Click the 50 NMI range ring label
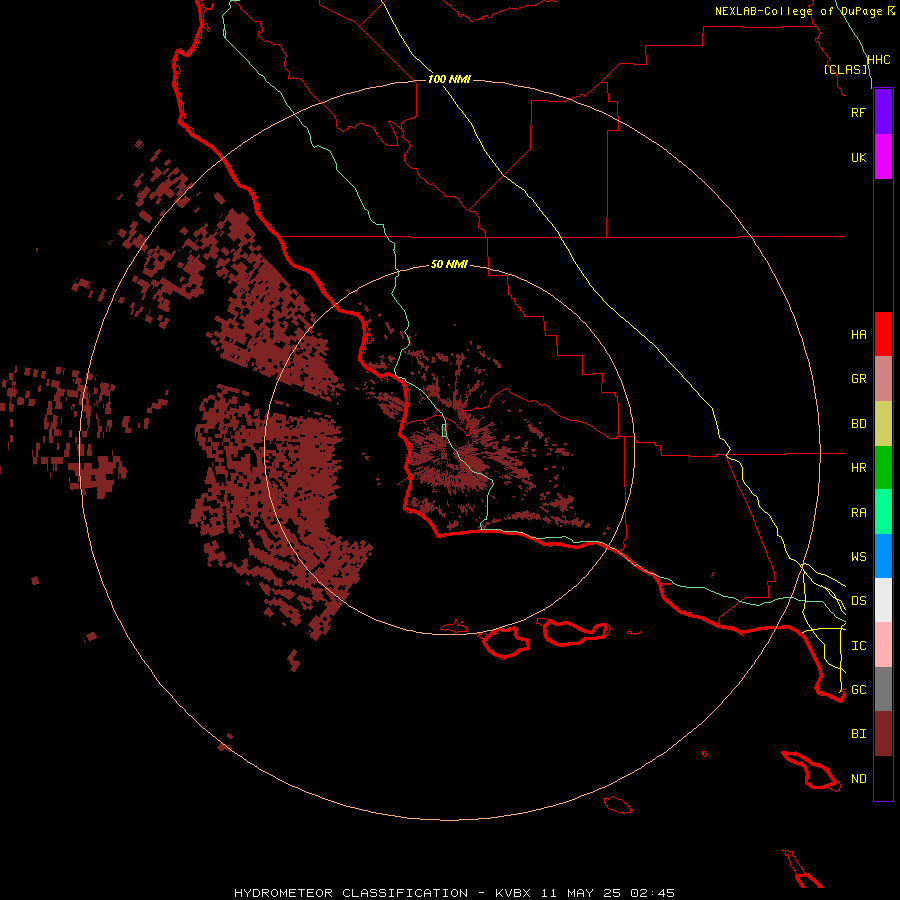Image resolution: width=900 pixels, height=900 pixels. tap(449, 264)
